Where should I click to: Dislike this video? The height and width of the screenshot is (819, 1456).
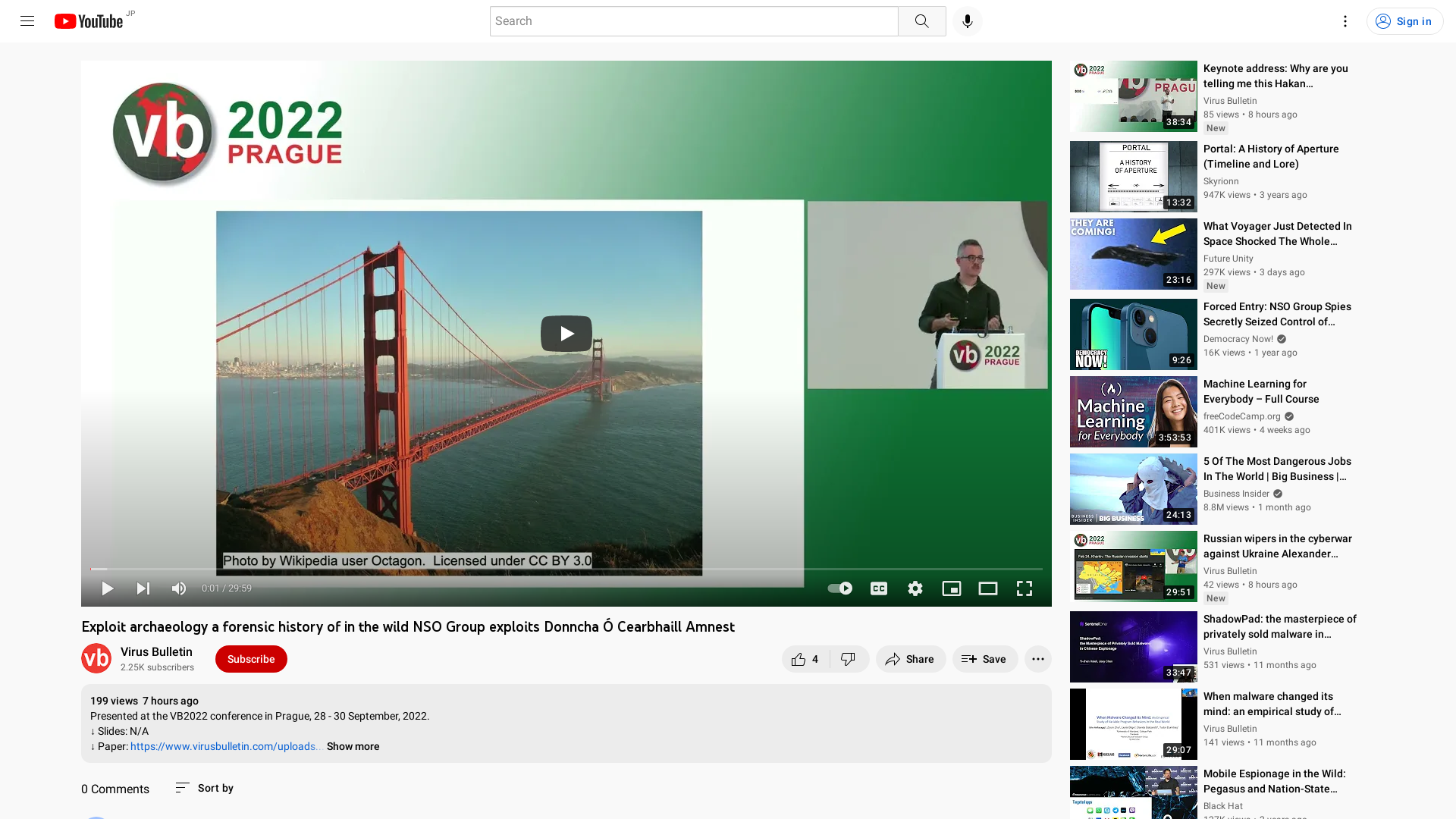(849, 659)
